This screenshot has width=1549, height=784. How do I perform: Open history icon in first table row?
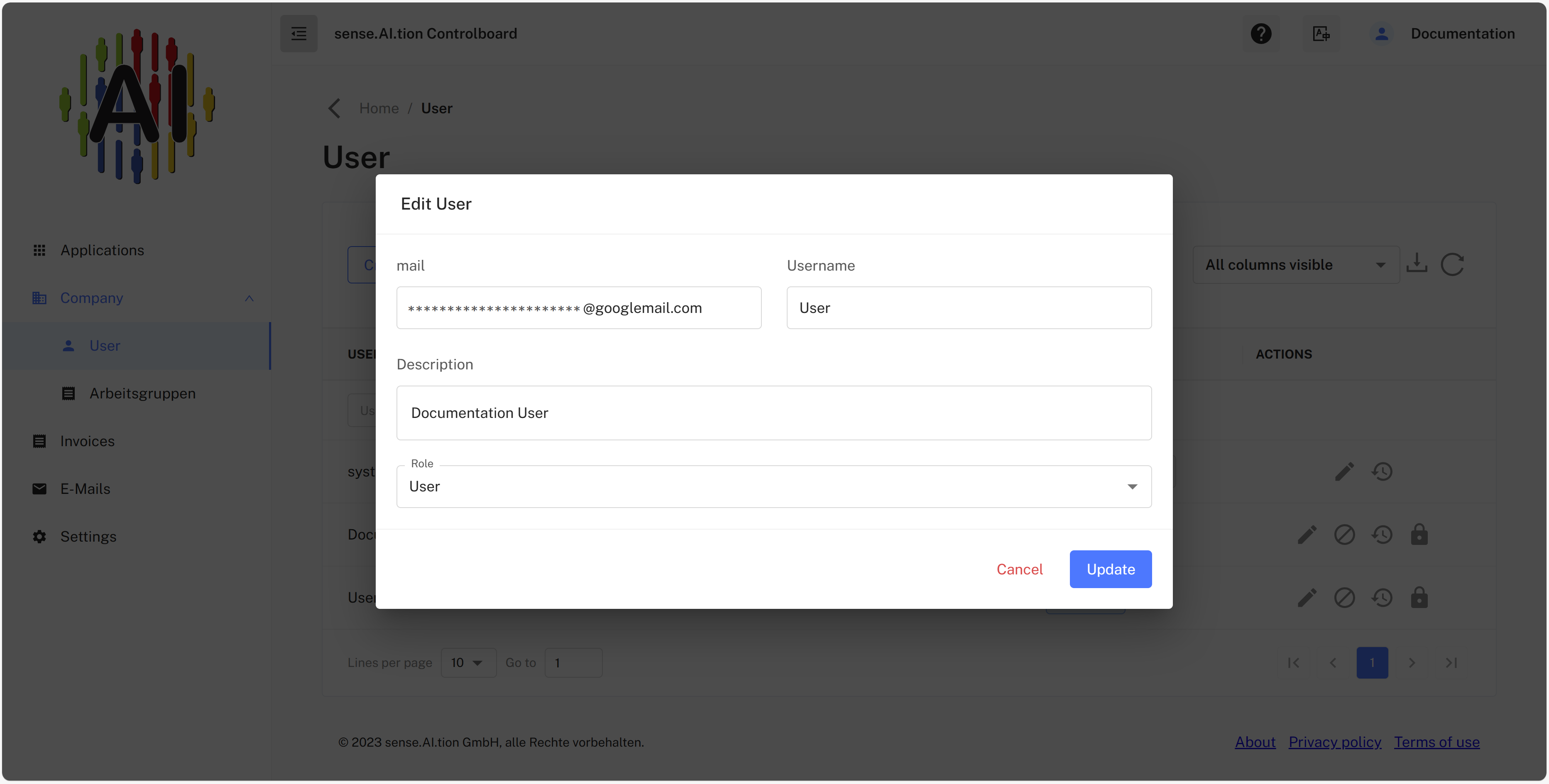coord(1382,471)
